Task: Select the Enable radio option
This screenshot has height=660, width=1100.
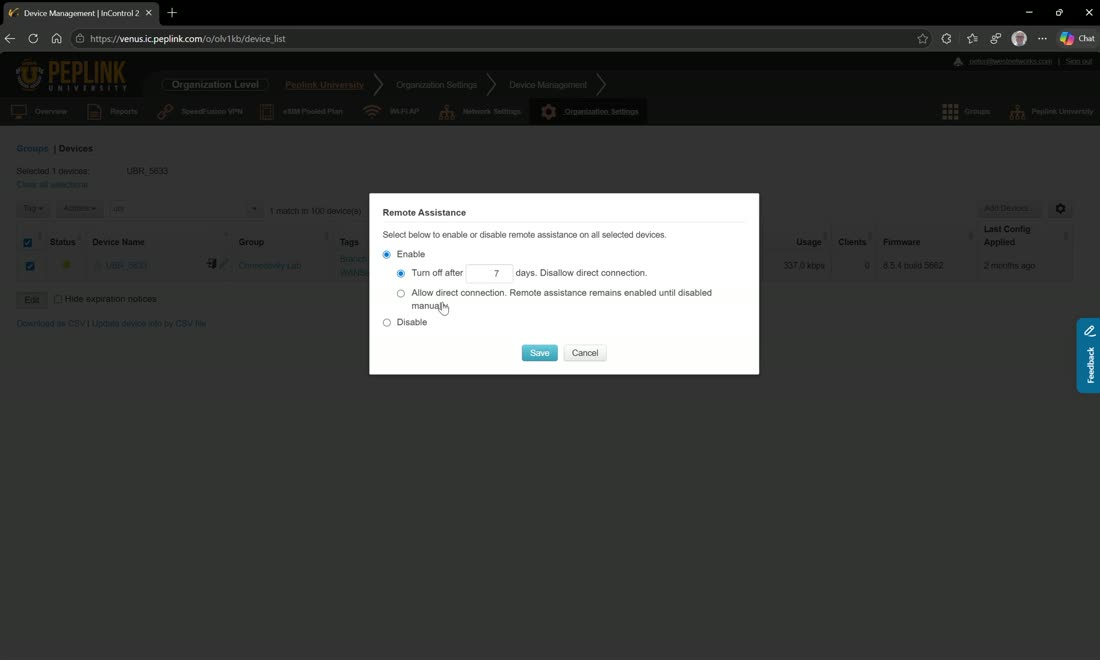Action: coord(387,255)
